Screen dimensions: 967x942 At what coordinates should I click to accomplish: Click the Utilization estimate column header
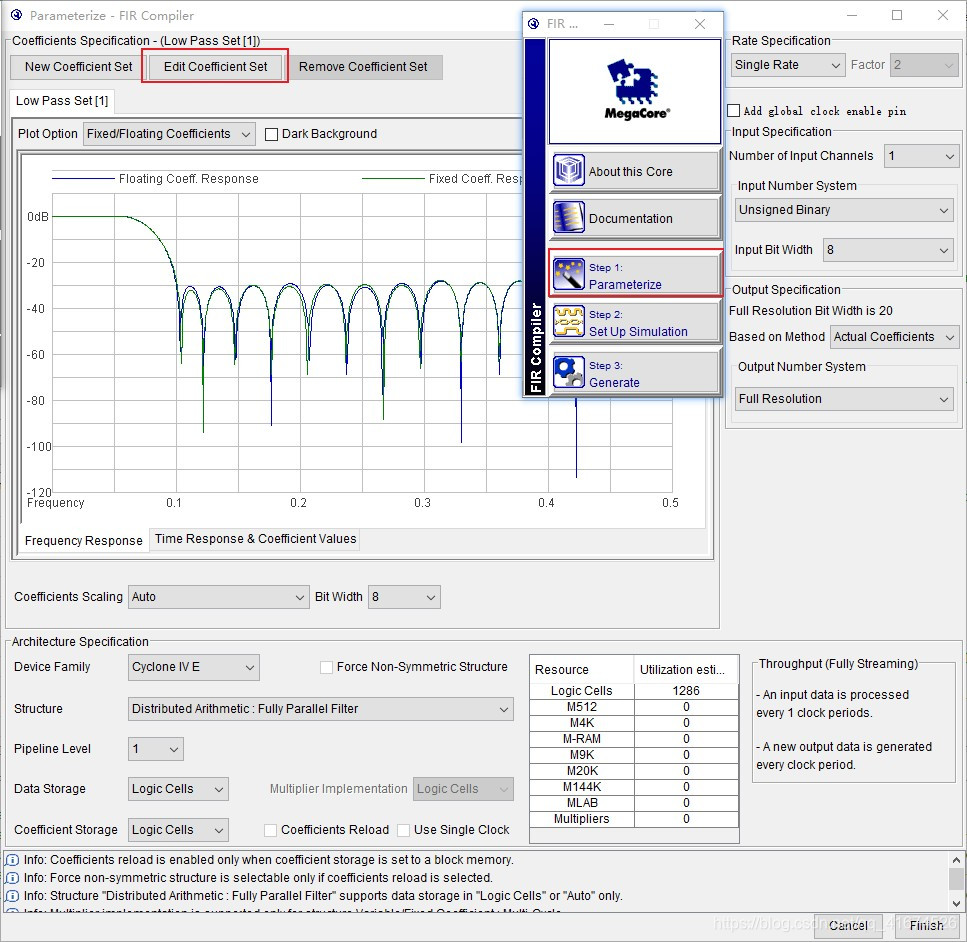pyautogui.click(x=686, y=669)
